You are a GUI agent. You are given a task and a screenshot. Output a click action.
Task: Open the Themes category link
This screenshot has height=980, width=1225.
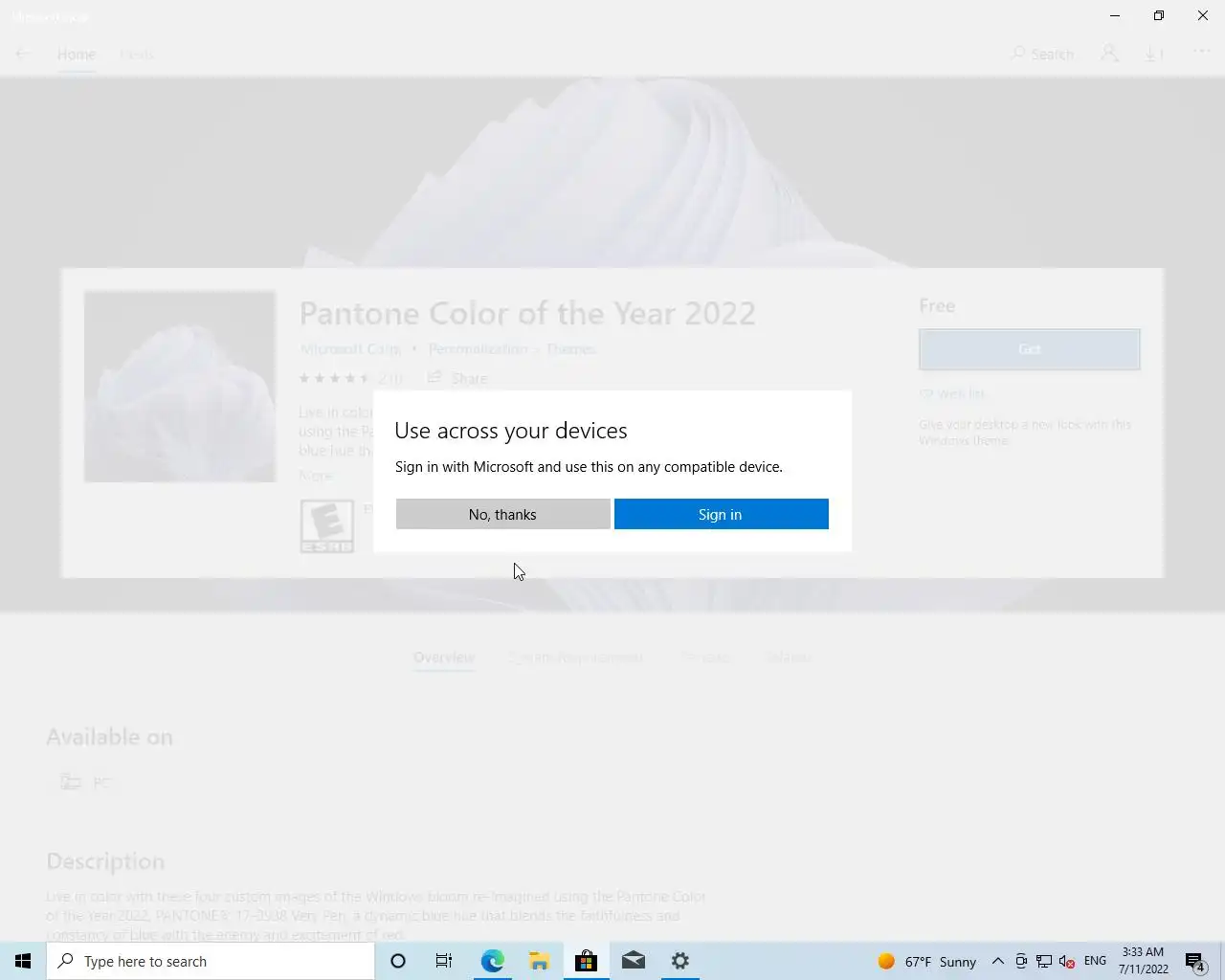[x=571, y=349]
